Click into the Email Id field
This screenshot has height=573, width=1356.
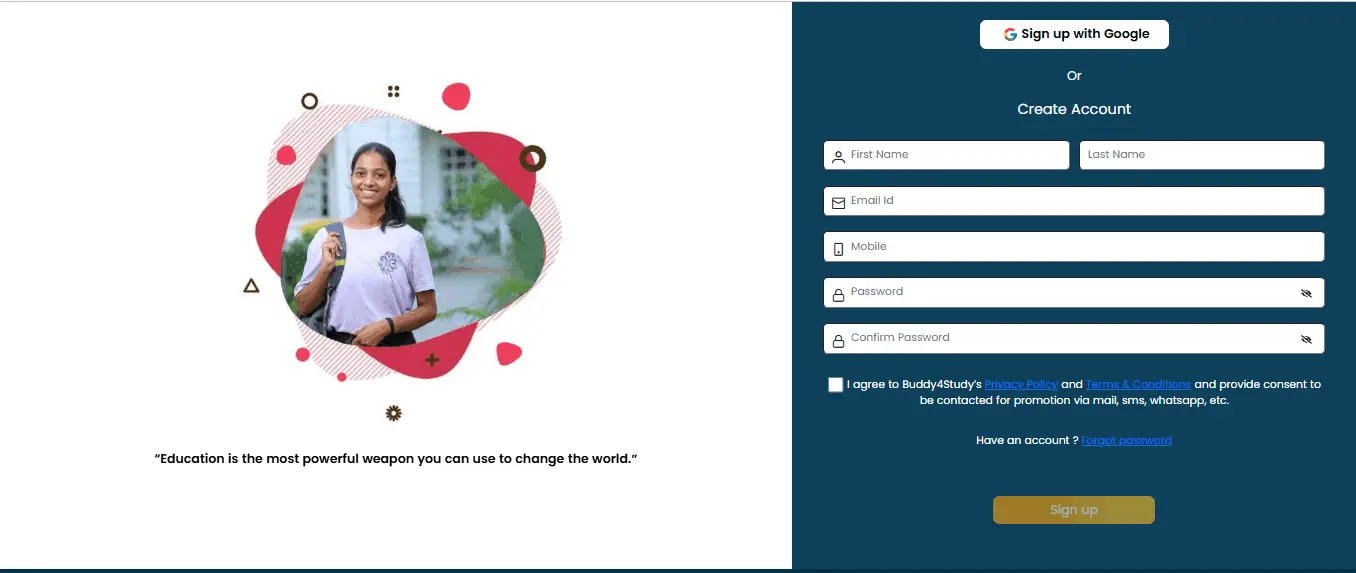tap(1074, 201)
